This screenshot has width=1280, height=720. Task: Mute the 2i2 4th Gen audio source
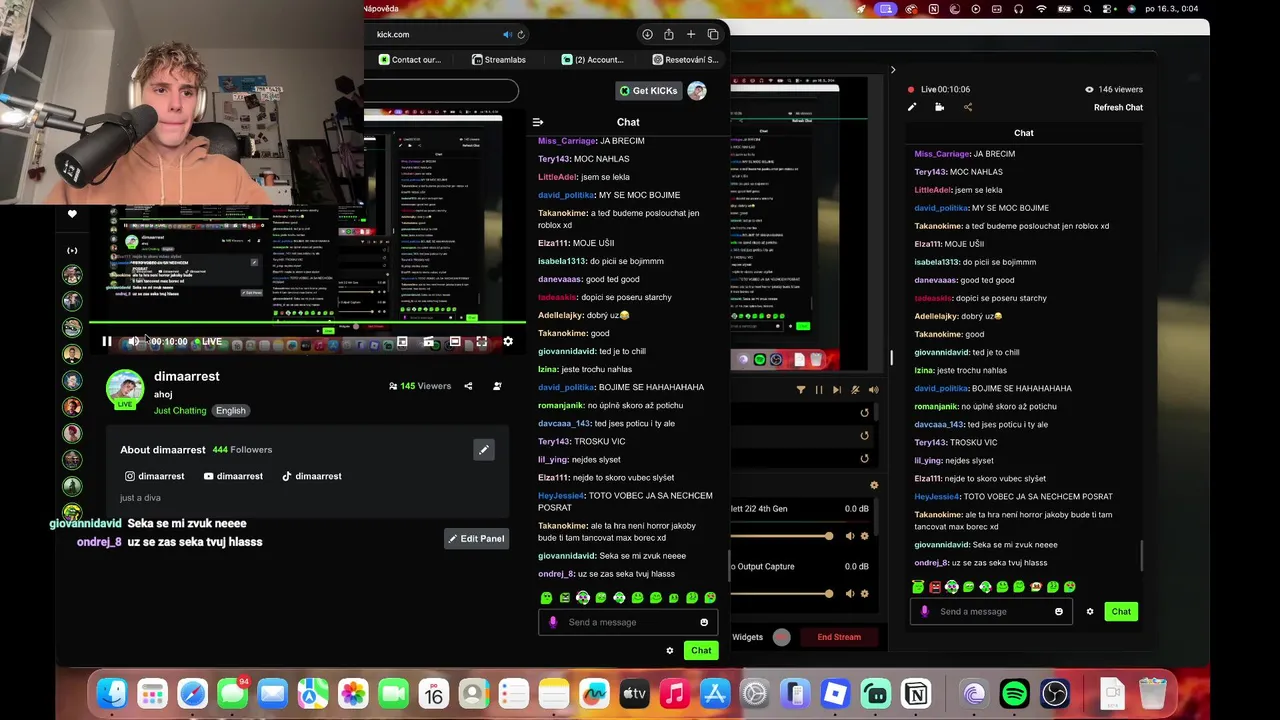850,536
